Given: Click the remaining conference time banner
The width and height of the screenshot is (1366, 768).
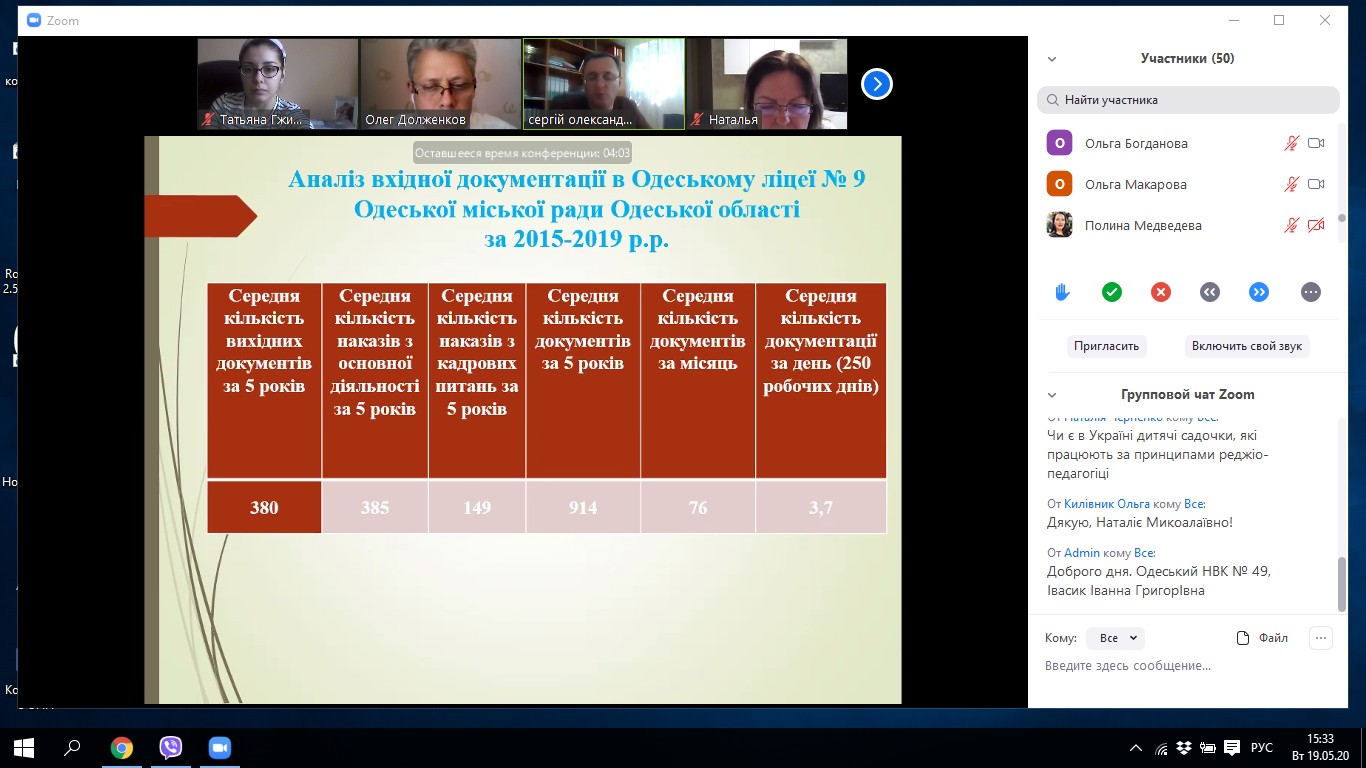Looking at the screenshot, I should (522, 153).
